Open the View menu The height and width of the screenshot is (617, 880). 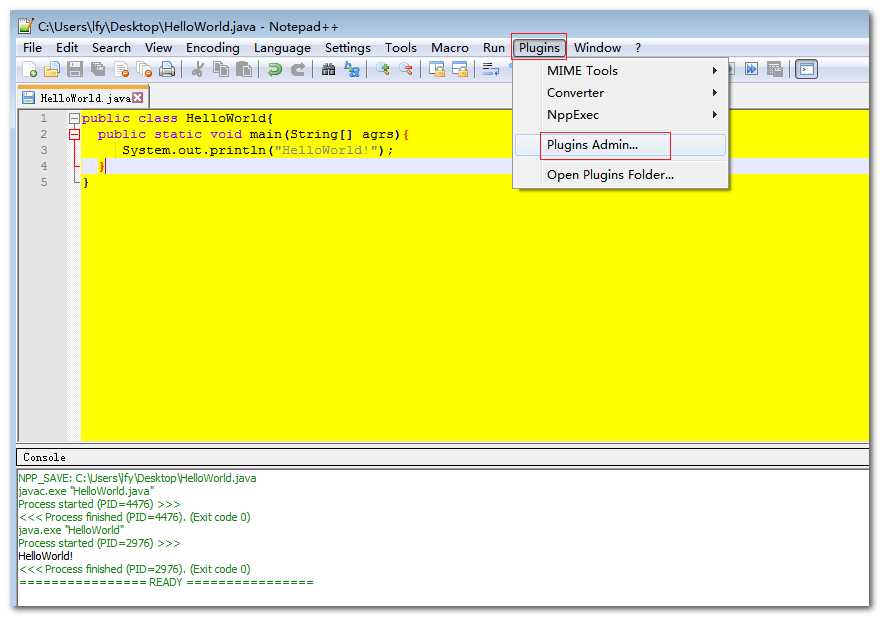[x=158, y=48]
